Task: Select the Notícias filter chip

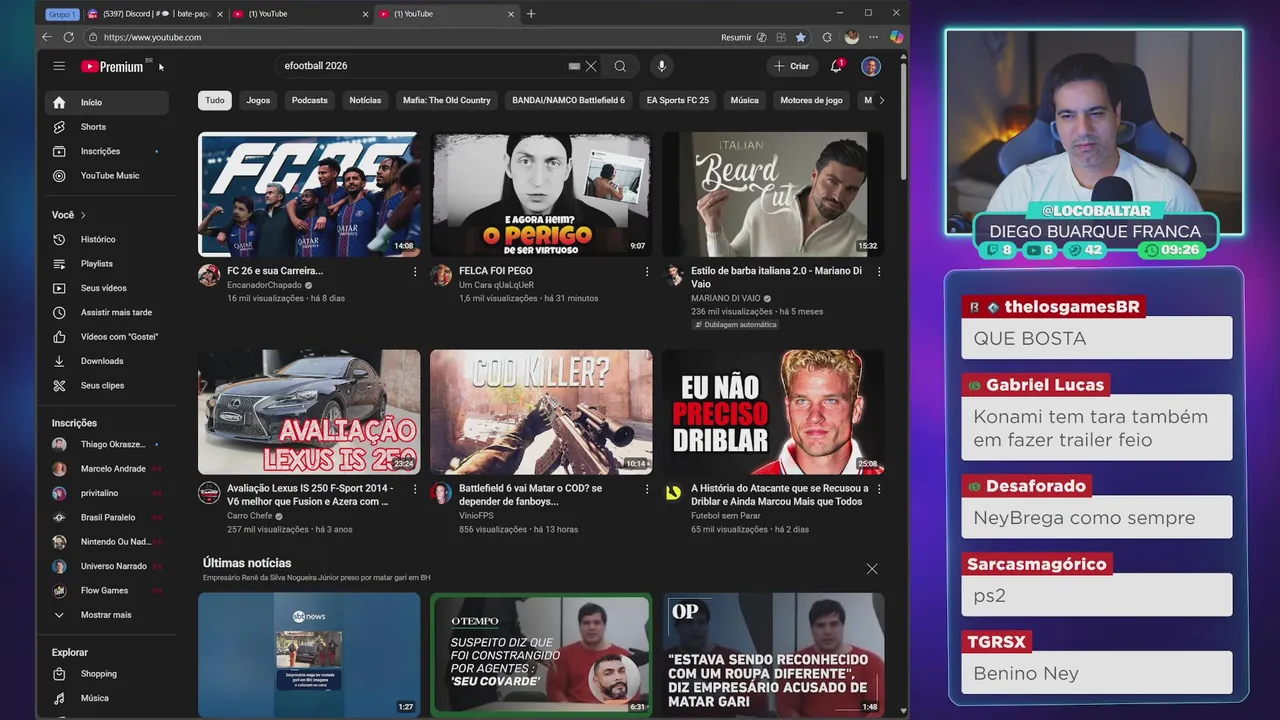Action: click(x=365, y=100)
